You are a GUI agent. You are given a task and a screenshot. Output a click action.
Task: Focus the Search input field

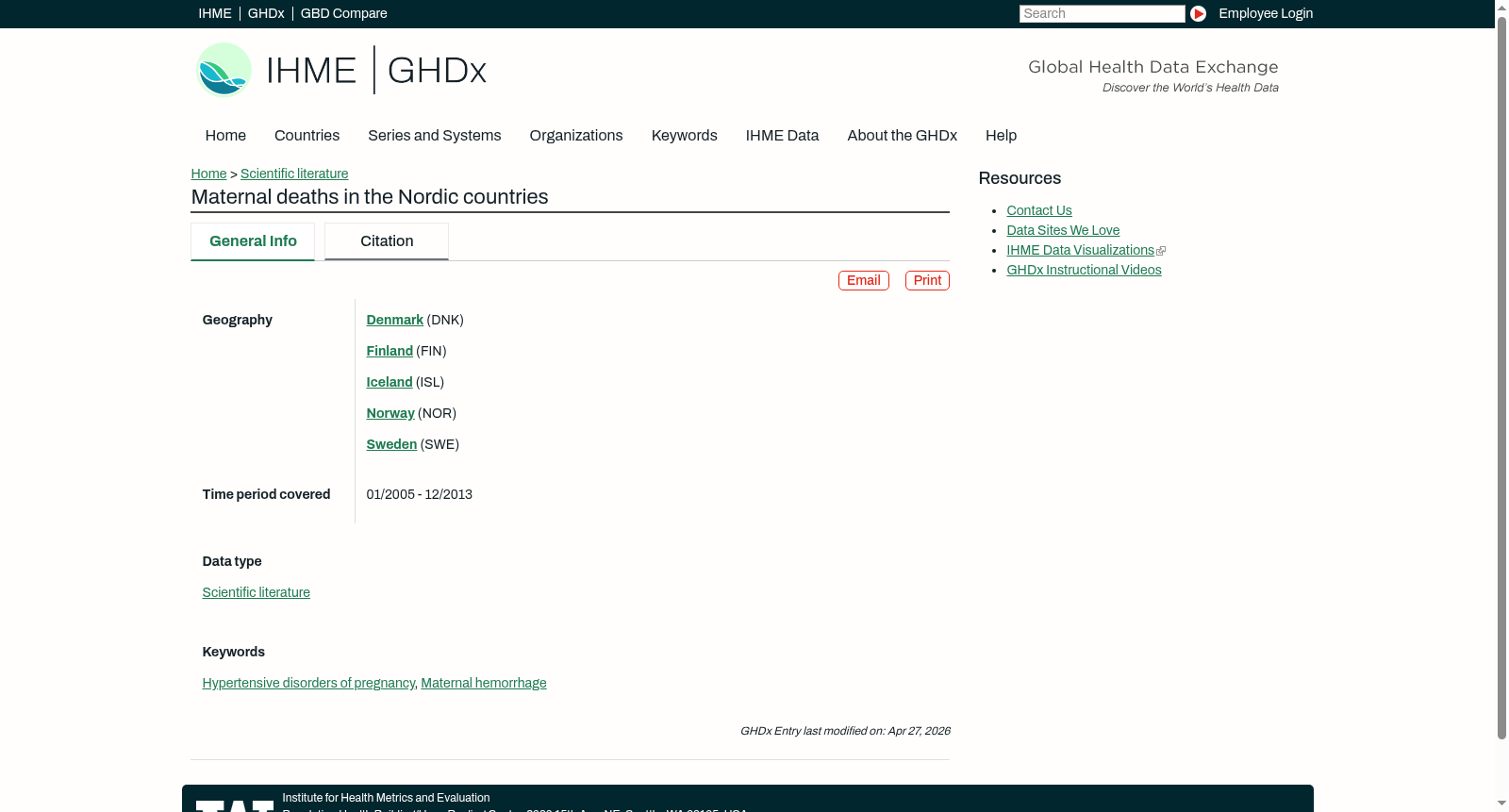1102,13
